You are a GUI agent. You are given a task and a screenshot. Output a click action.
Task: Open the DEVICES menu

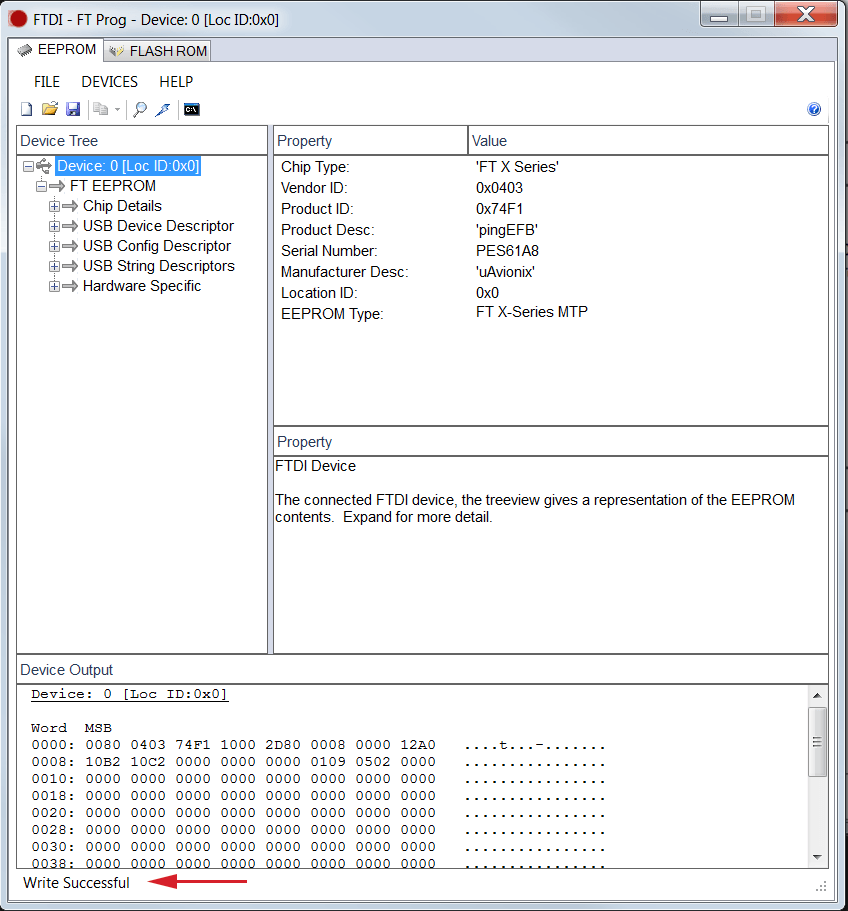110,82
